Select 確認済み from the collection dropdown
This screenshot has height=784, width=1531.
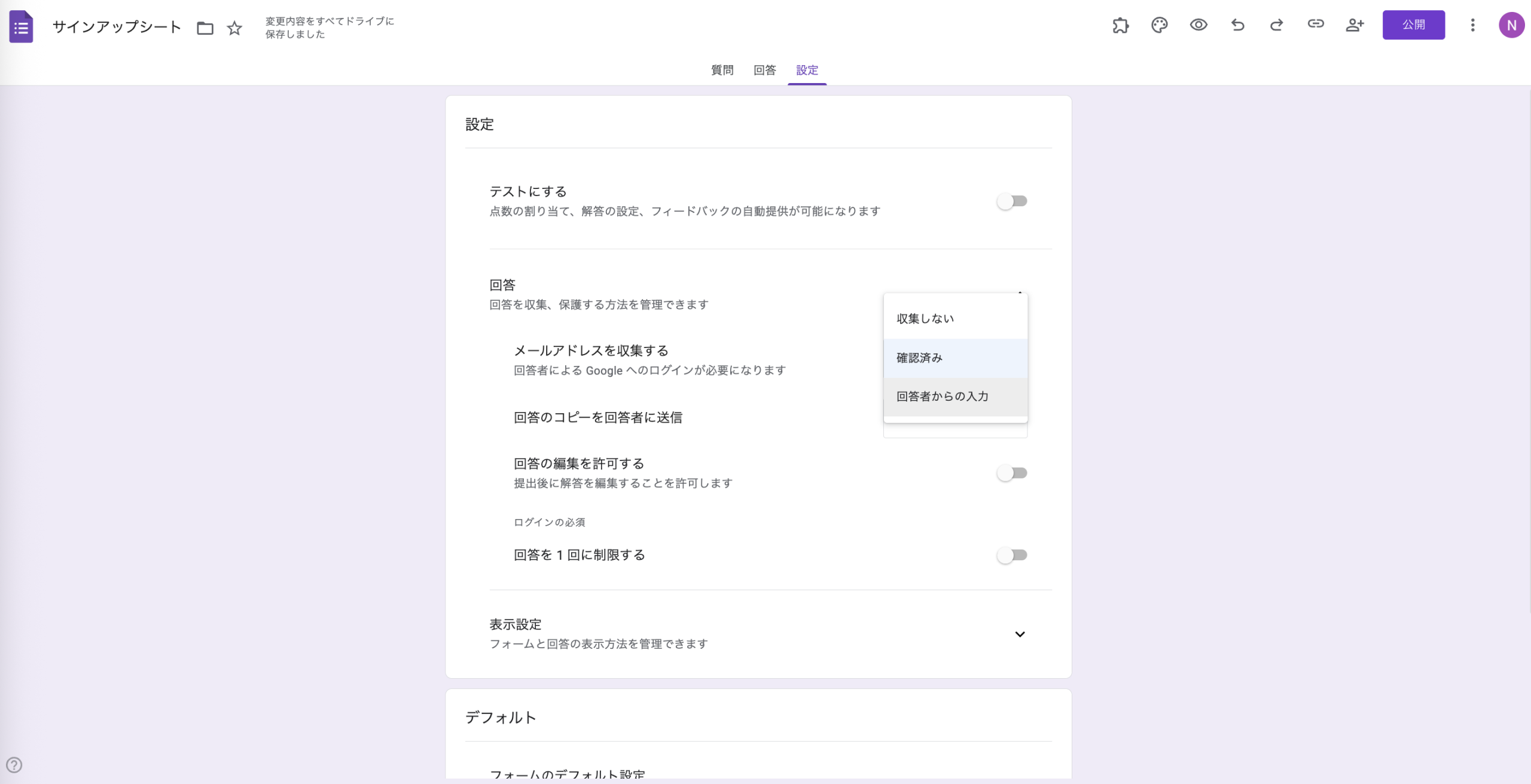919,357
